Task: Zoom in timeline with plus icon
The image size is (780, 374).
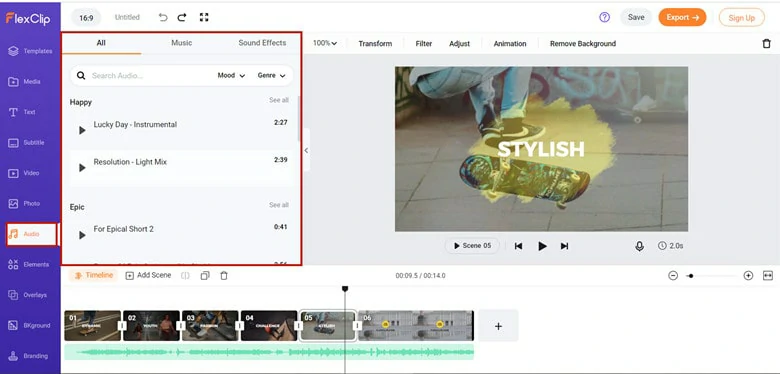Action: point(748,276)
